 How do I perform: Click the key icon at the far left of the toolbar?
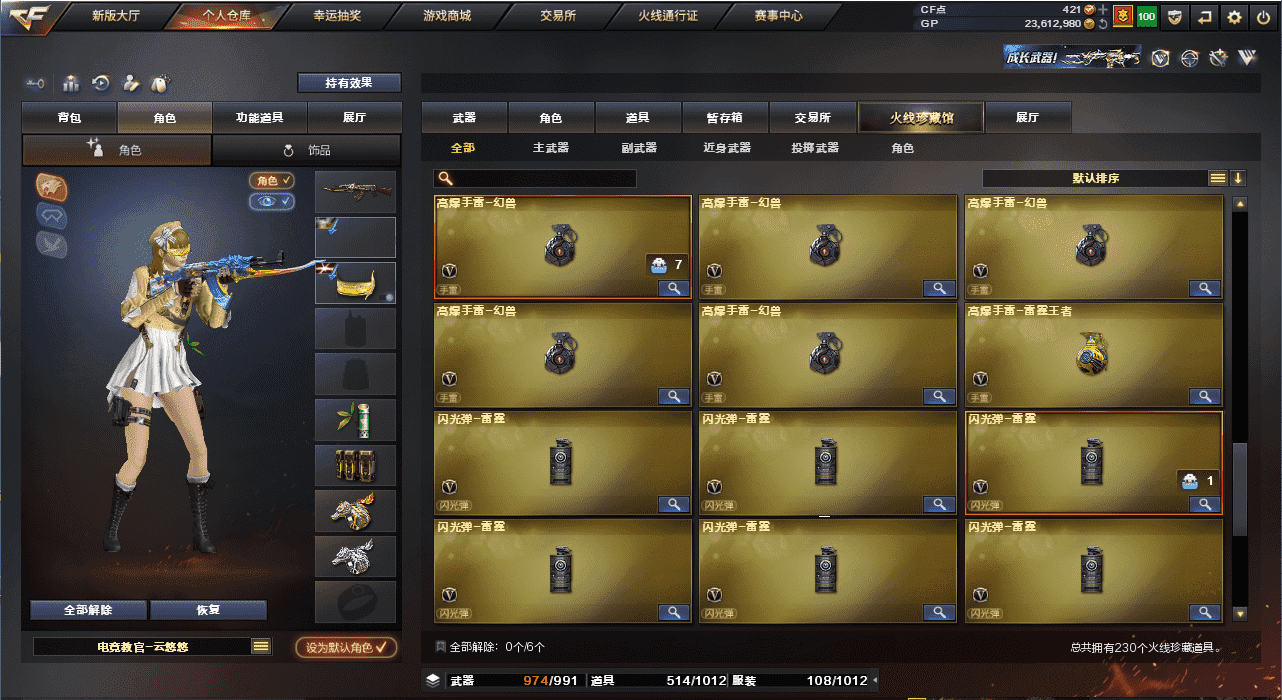click(x=37, y=83)
